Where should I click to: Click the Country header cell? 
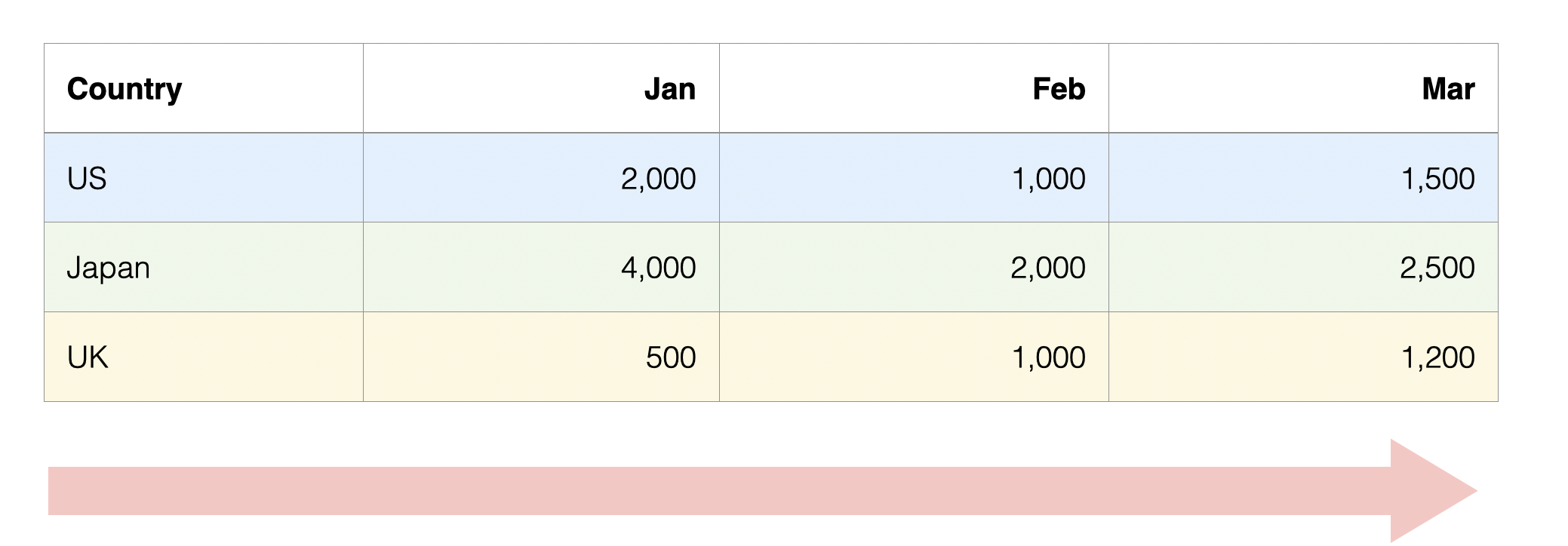coord(125,89)
